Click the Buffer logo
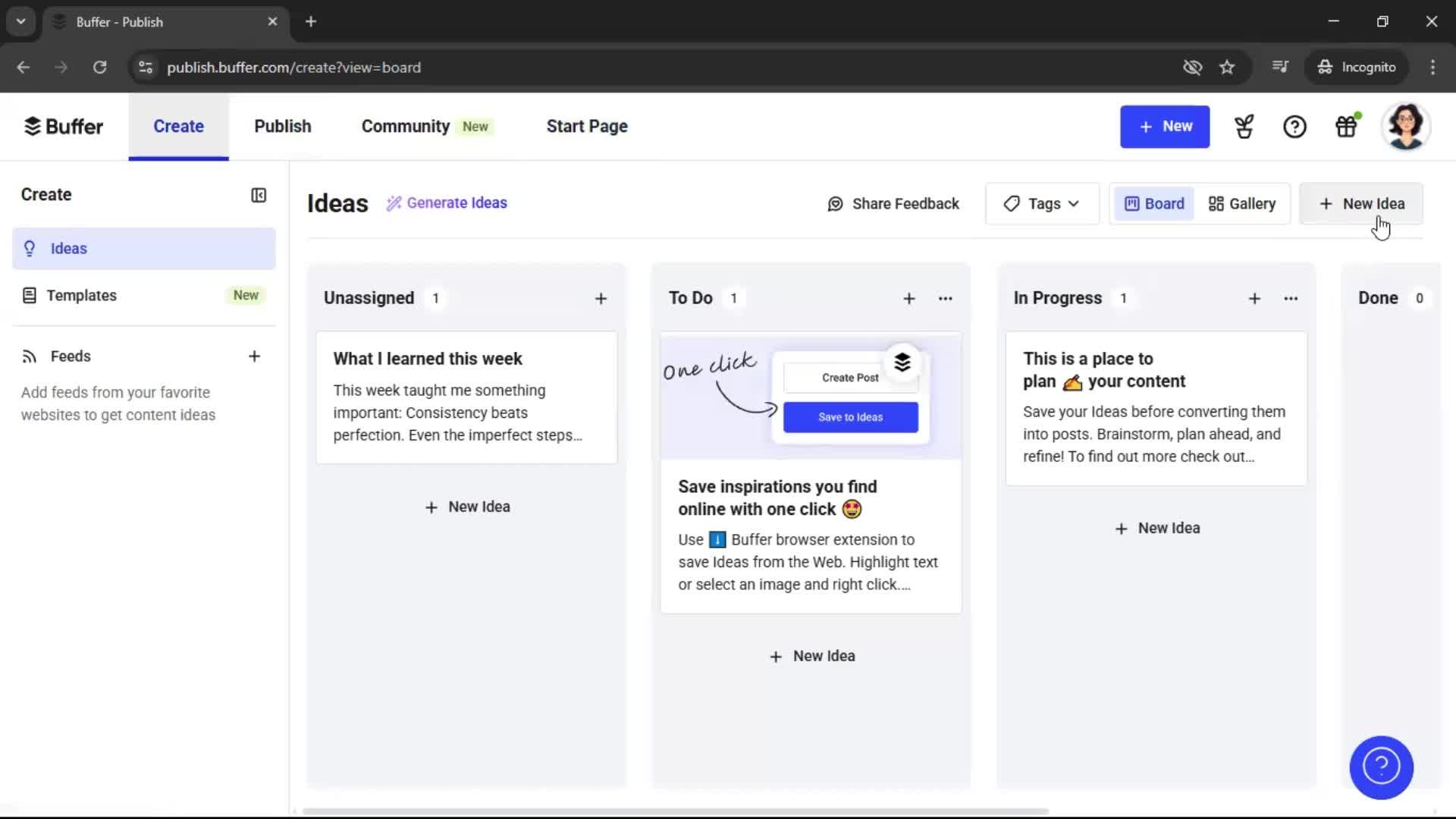Image resolution: width=1456 pixels, height=819 pixels. (64, 126)
